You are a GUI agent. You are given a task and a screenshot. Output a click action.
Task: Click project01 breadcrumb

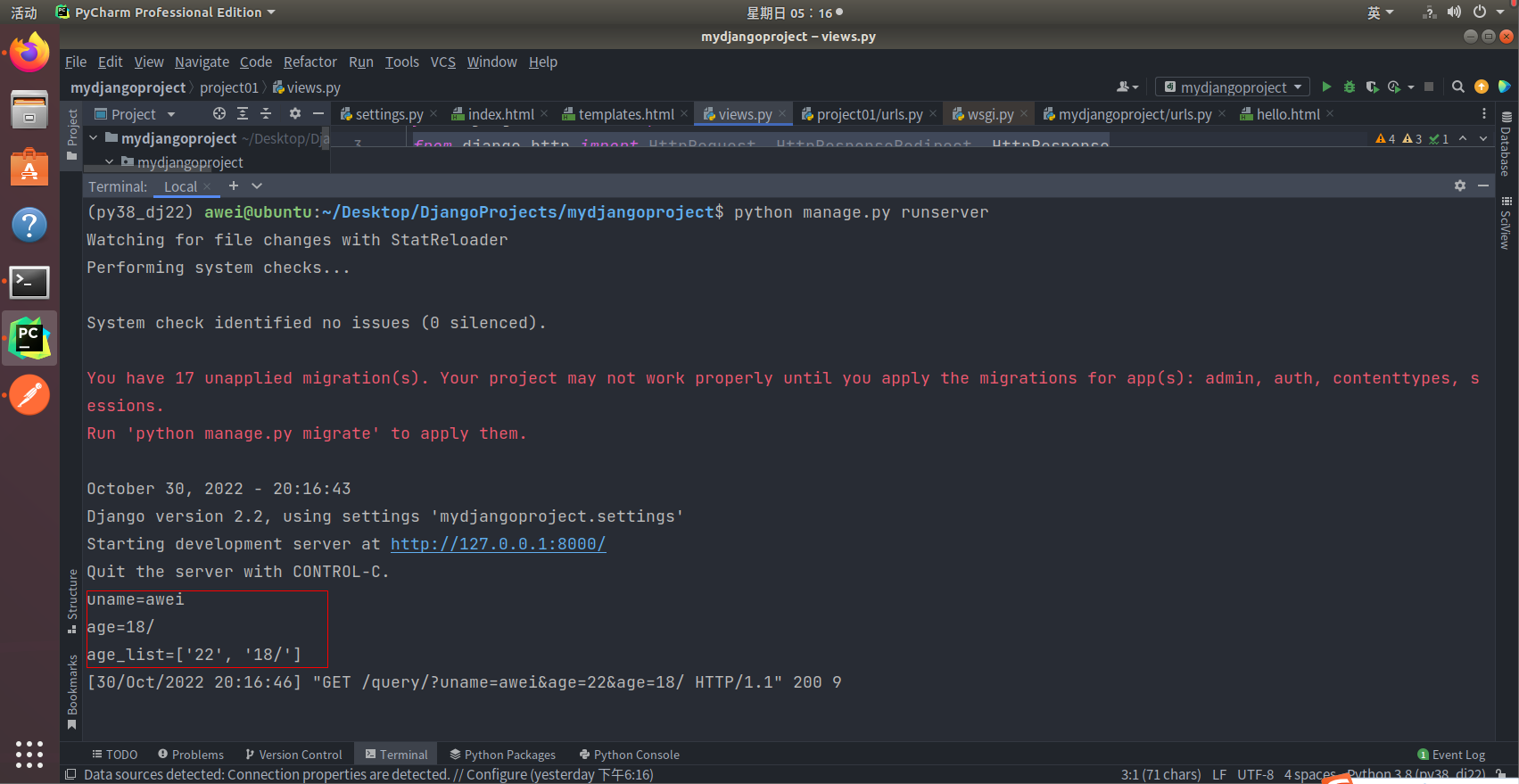[229, 87]
